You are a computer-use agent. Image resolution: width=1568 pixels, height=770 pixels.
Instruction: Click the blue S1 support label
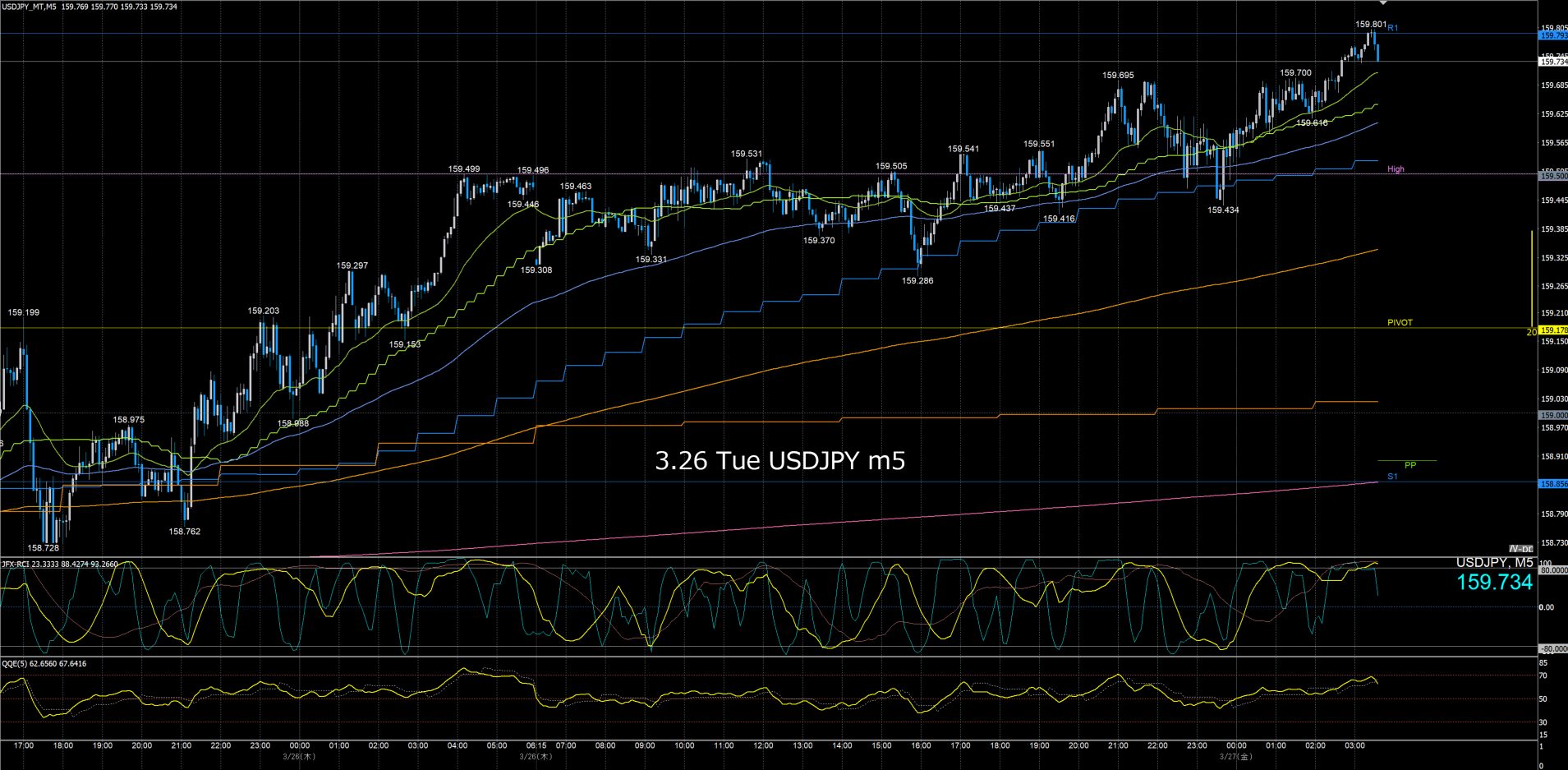point(1392,477)
